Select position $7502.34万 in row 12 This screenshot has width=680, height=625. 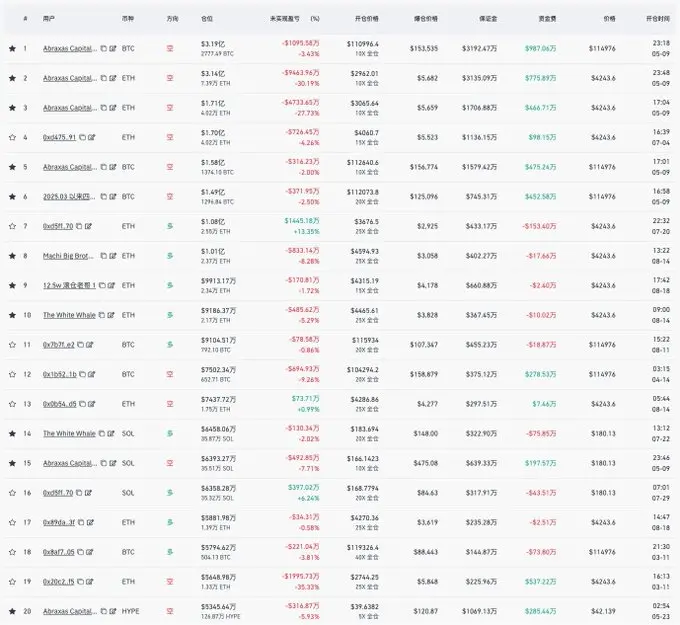(x=218, y=370)
